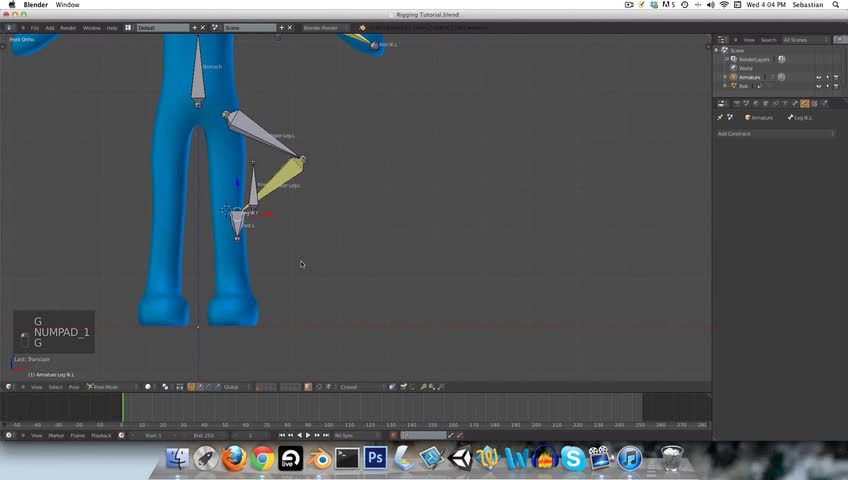Toggle selectability cursor for Armature
This screenshot has height=480, width=848.
pos(827,77)
